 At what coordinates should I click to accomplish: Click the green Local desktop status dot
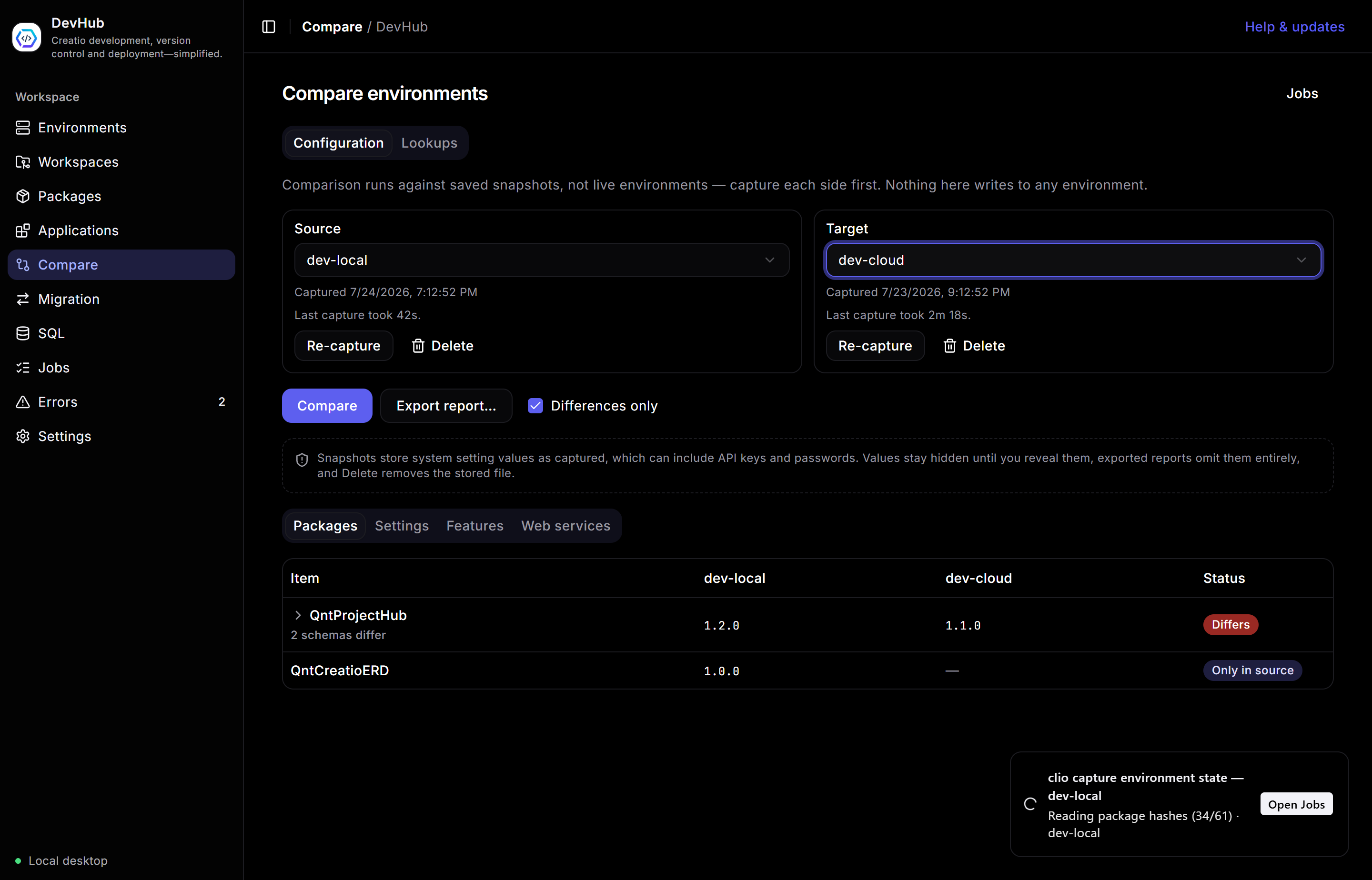point(18,860)
